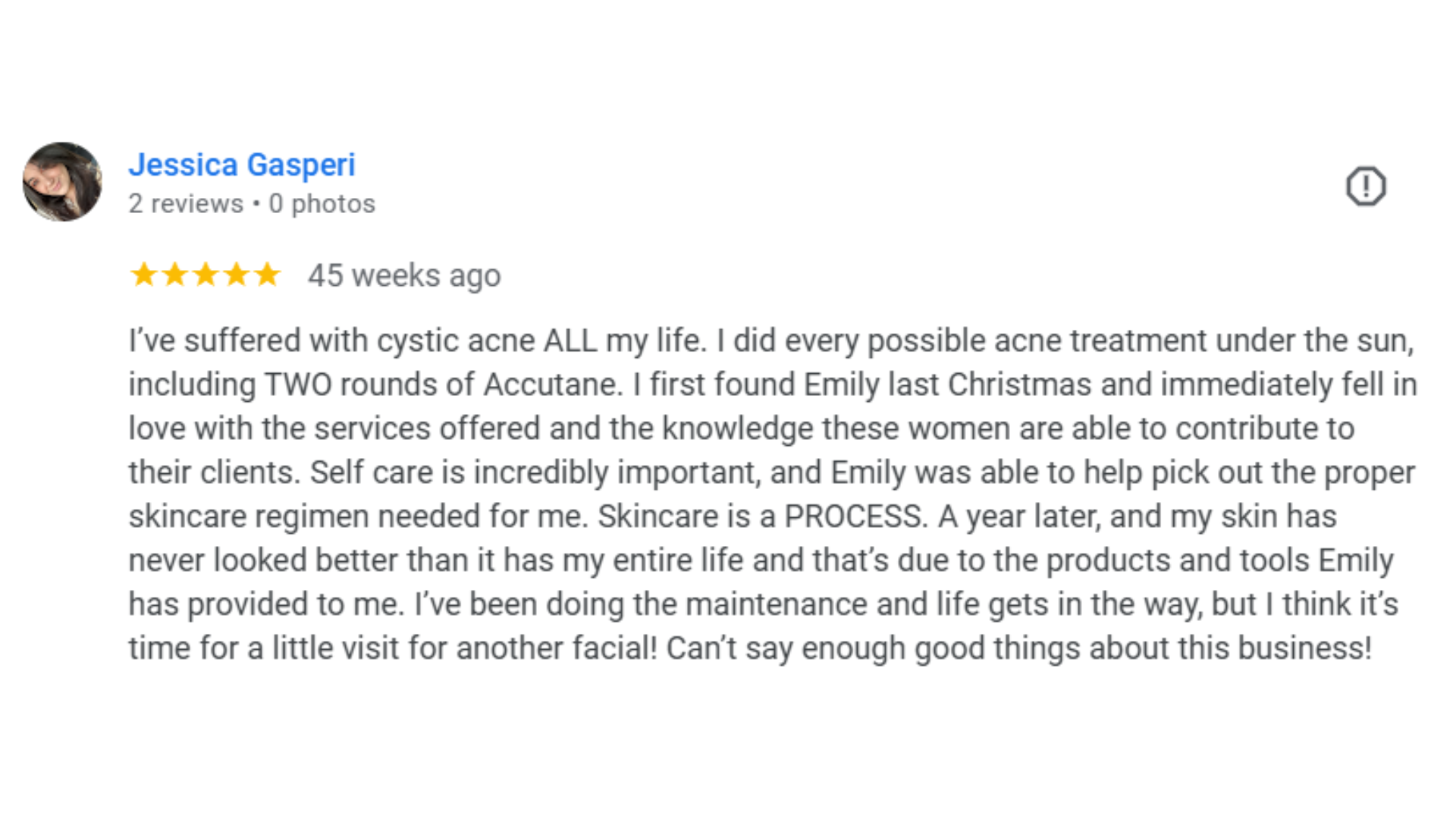Click the word "maintenance" in the review

(777, 604)
